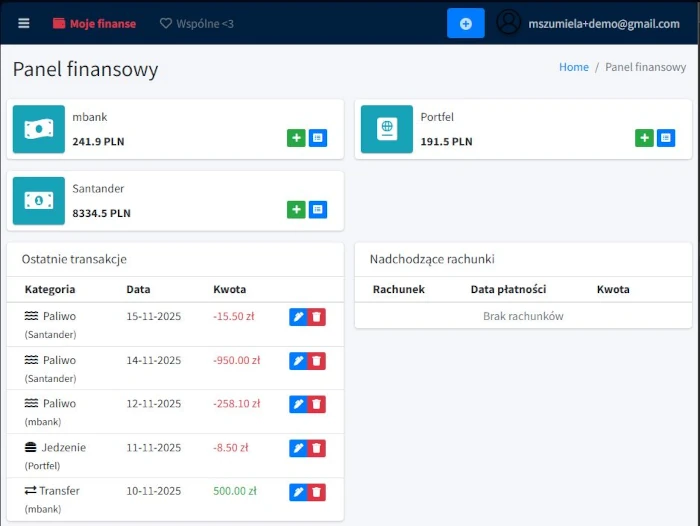The image size is (700, 526).
Task: Edit the Jedzenie transaction from 11-11-2025
Action: (298, 448)
